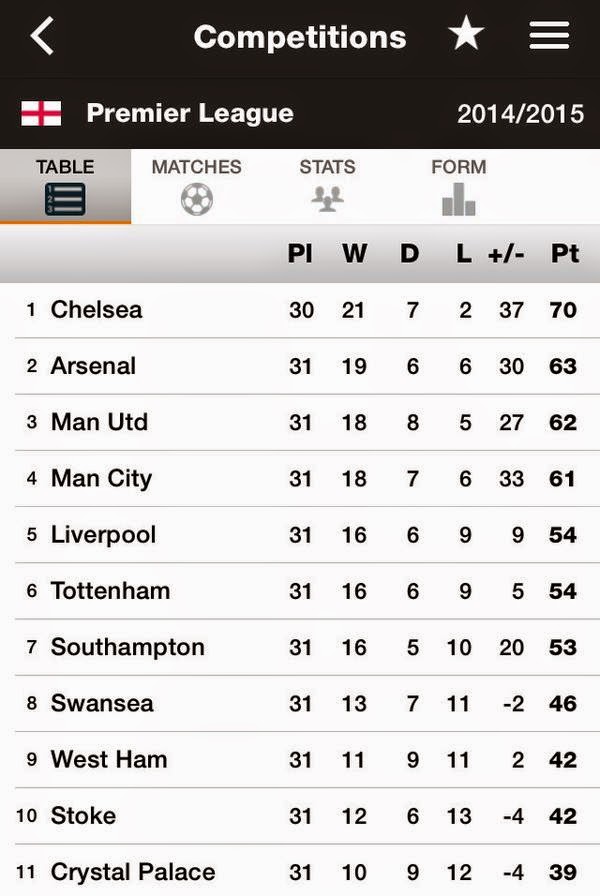600x896 pixels.
Task: Tap the star to favorite this competition
Action: [x=464, y=36]
